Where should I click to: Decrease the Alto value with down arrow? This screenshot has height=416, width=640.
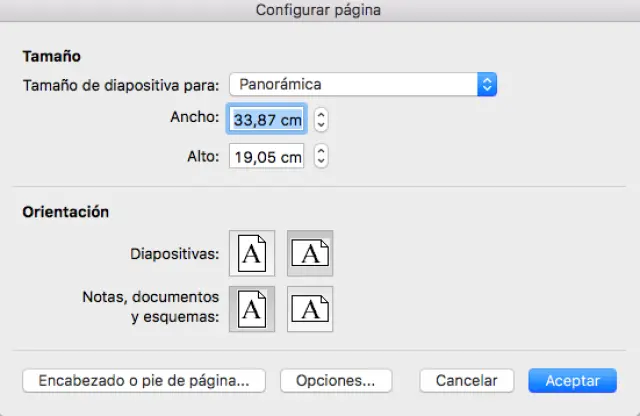click(x=321, y=163)
